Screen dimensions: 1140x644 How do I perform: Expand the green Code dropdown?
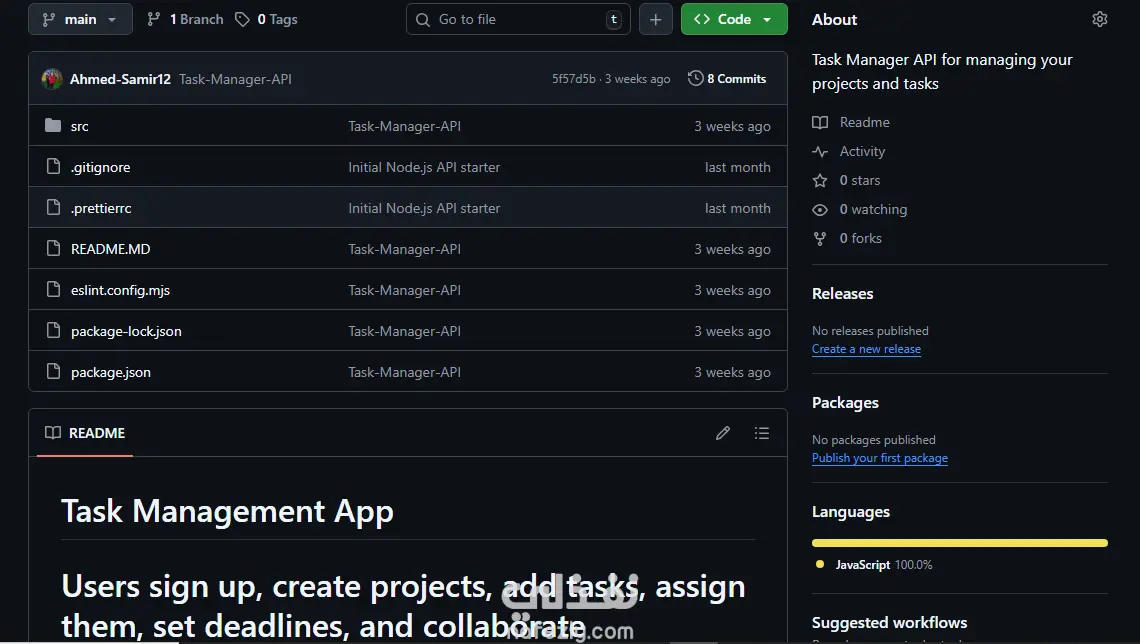(x=734, y=19)
